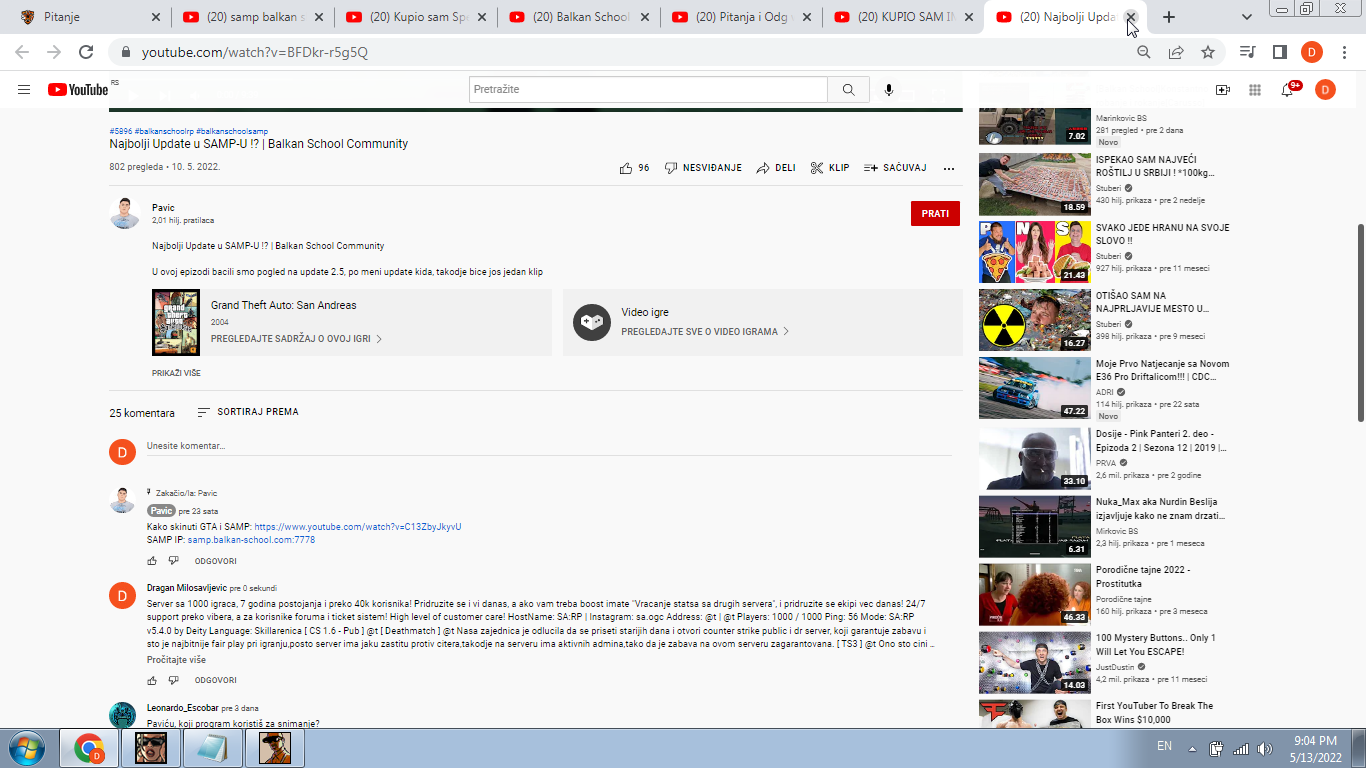Viewport: 1366px width, 768px height.
Task: Subscribe with PRATI button
Action: pyautogui.click(x=935, y=213)
